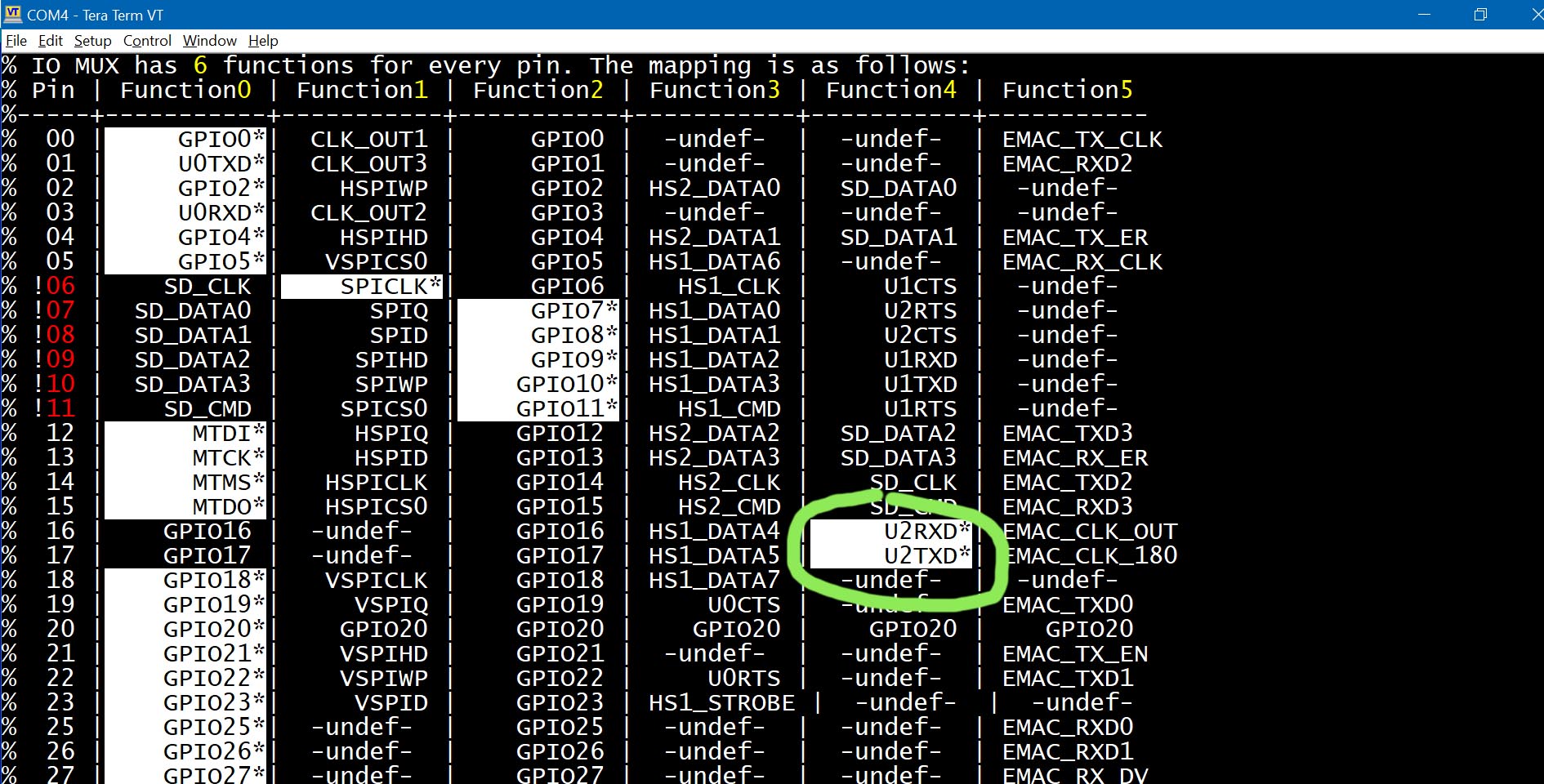
Task: Click the highlighted SPICLK* cell
Action: [x=362, y=287]
